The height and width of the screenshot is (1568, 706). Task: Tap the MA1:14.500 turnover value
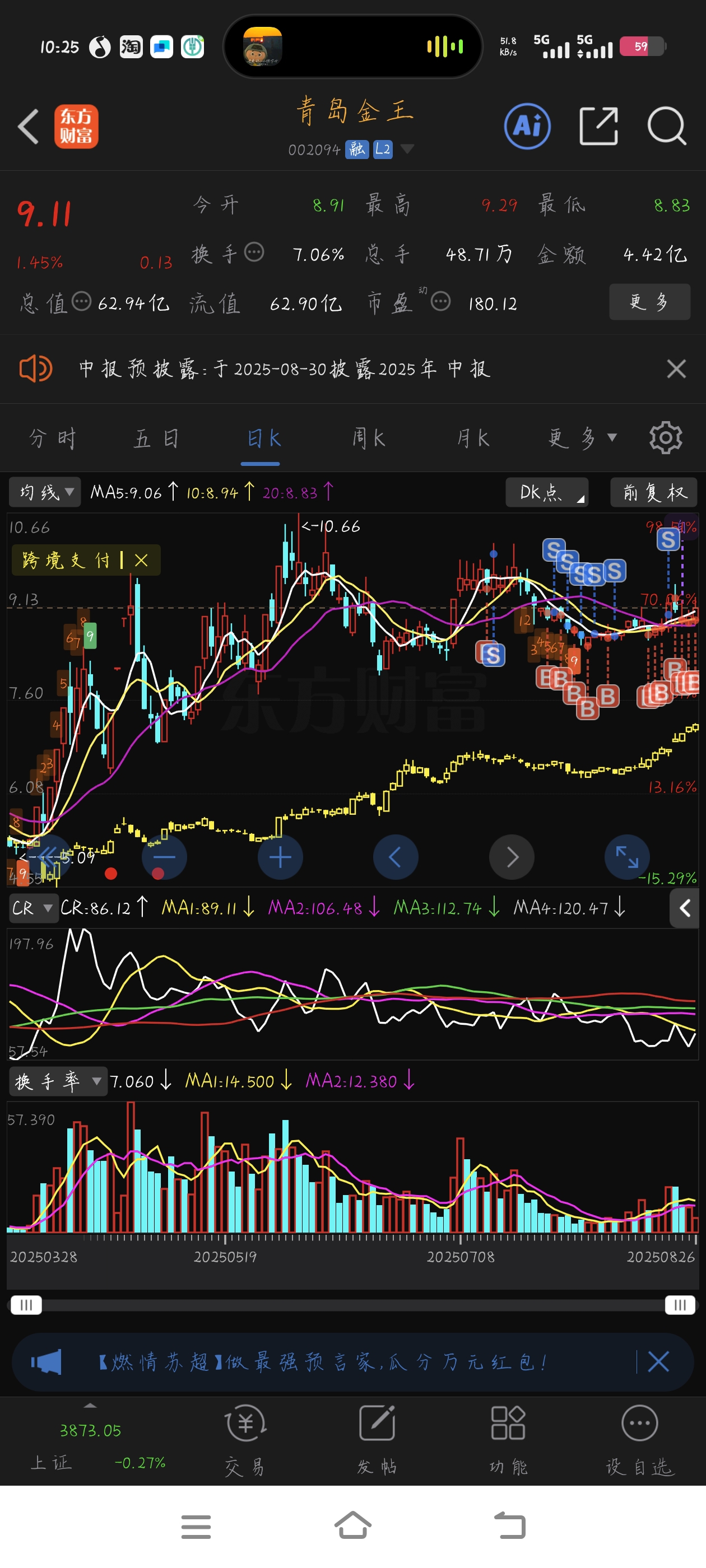(x=230, y=1082)
